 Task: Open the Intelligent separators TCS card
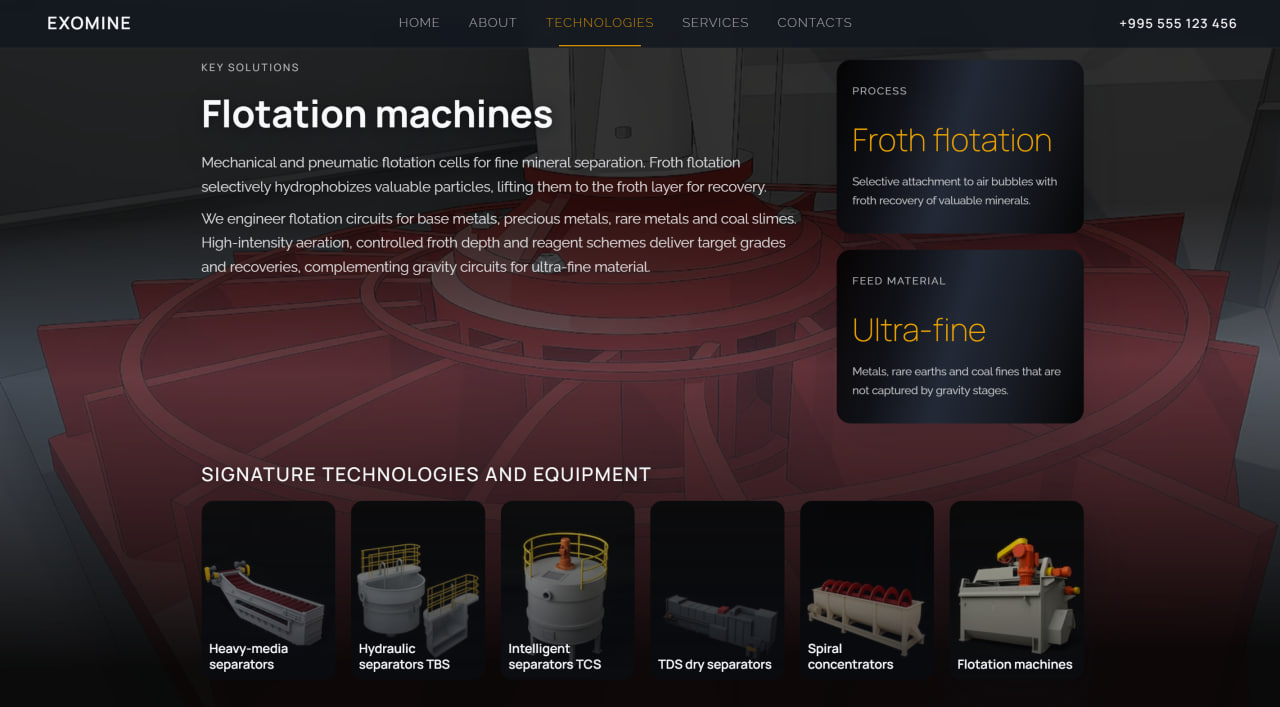pos(567,591)
